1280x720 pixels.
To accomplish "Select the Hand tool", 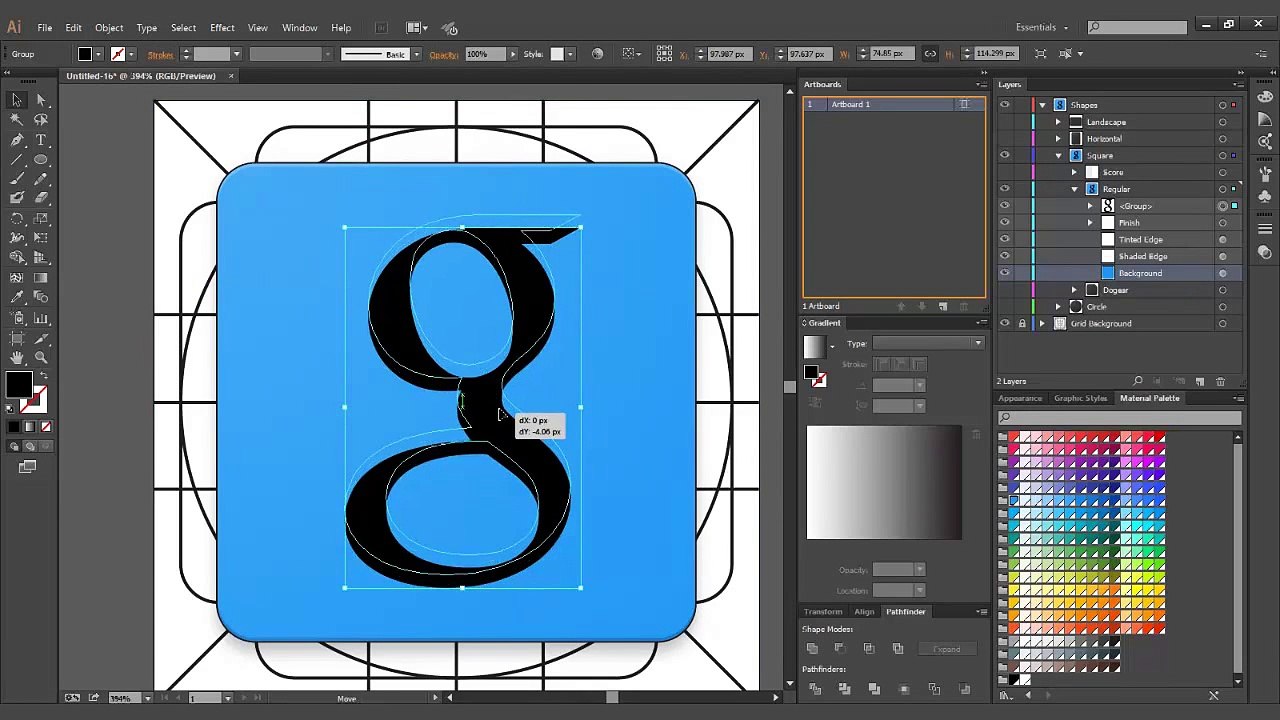I will pos(17,358).
